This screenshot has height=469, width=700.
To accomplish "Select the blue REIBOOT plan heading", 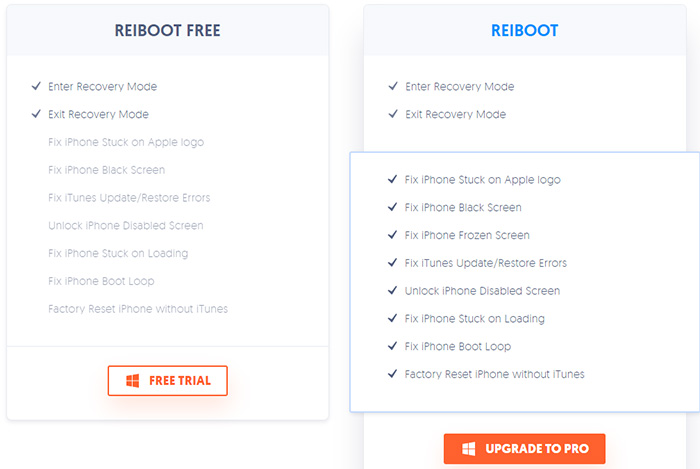I will click(525, 30).
